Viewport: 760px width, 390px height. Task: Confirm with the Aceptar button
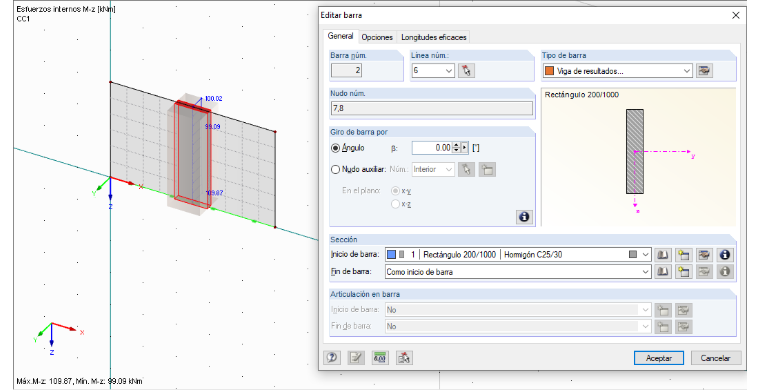pos(659,359)
